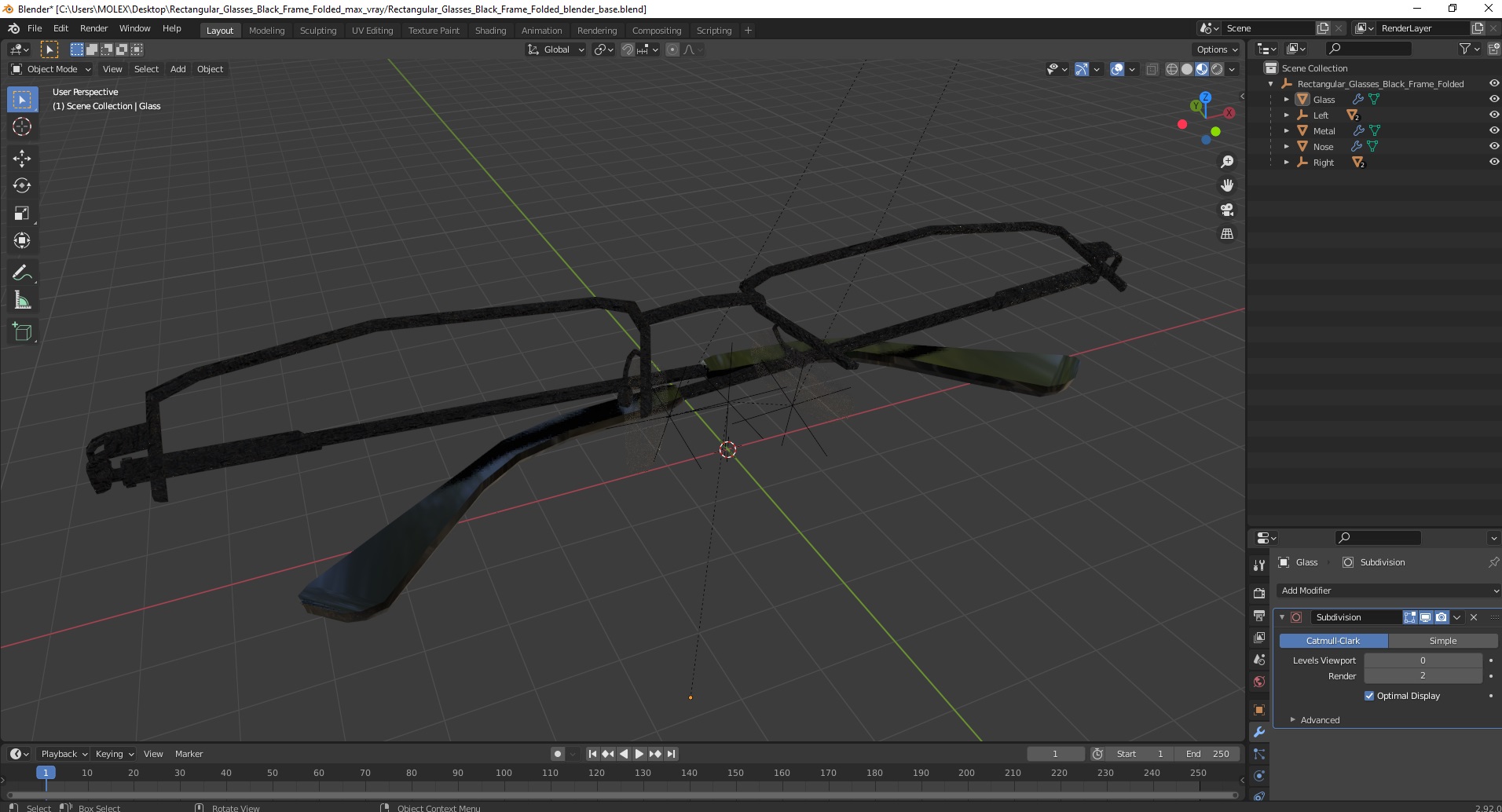Open the Add menu in viewport header
This screenshot has width=1502, height=812.
point(178,69)
